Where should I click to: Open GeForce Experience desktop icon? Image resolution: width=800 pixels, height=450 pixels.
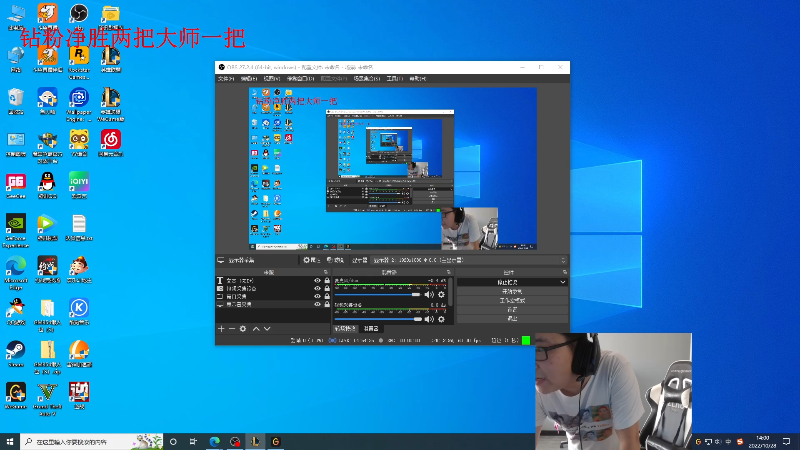click(16, 231)
